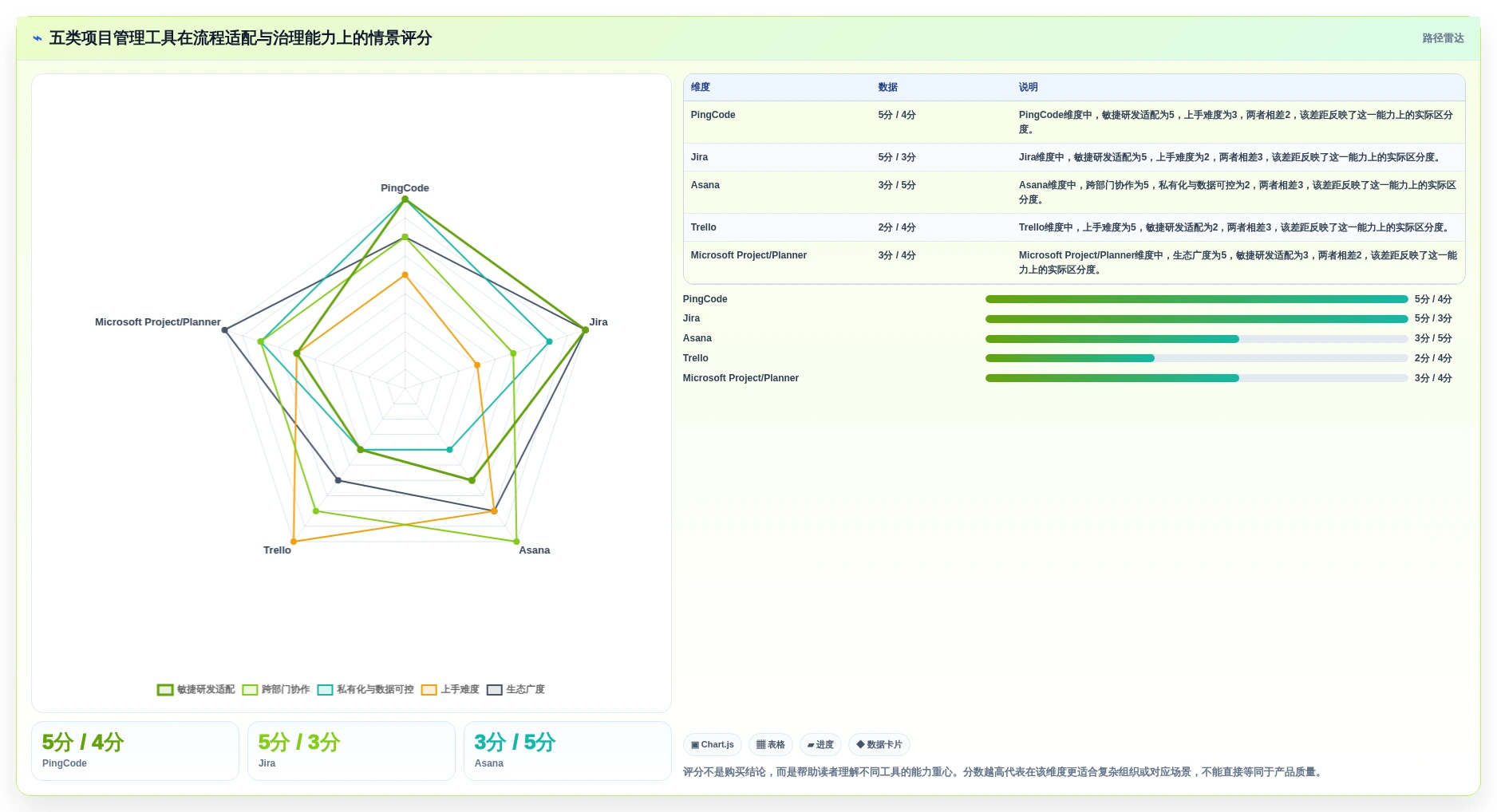
Task: Open the Jira 5分 / 3分 data card
Action: point(351,751)
